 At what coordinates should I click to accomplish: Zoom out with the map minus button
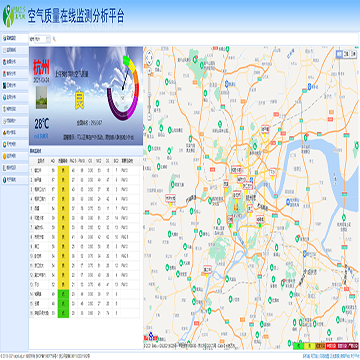coord(149,116)
